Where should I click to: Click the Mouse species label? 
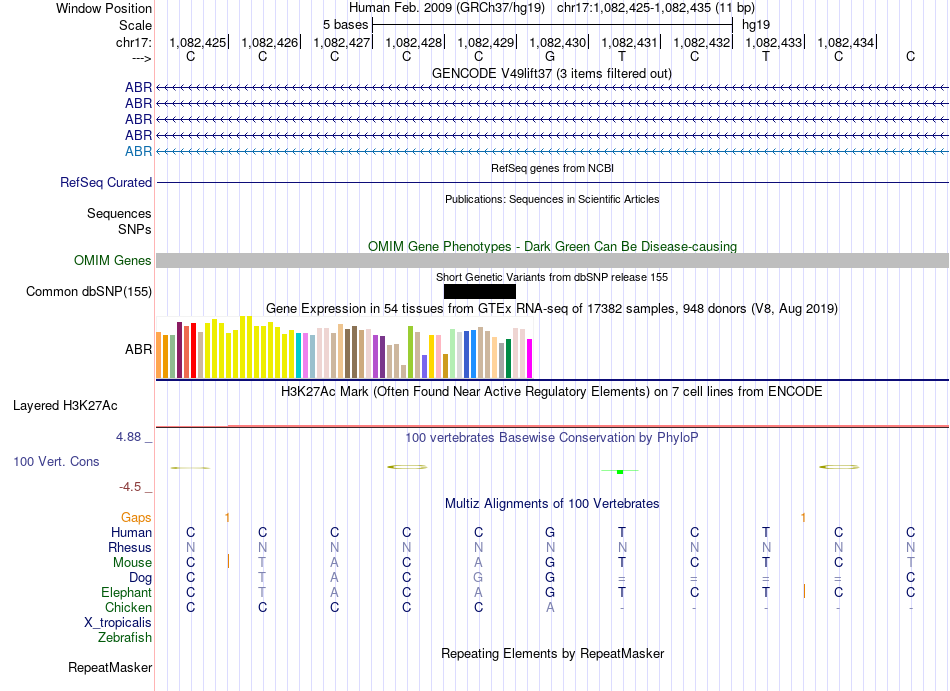(x=132, y=563)
